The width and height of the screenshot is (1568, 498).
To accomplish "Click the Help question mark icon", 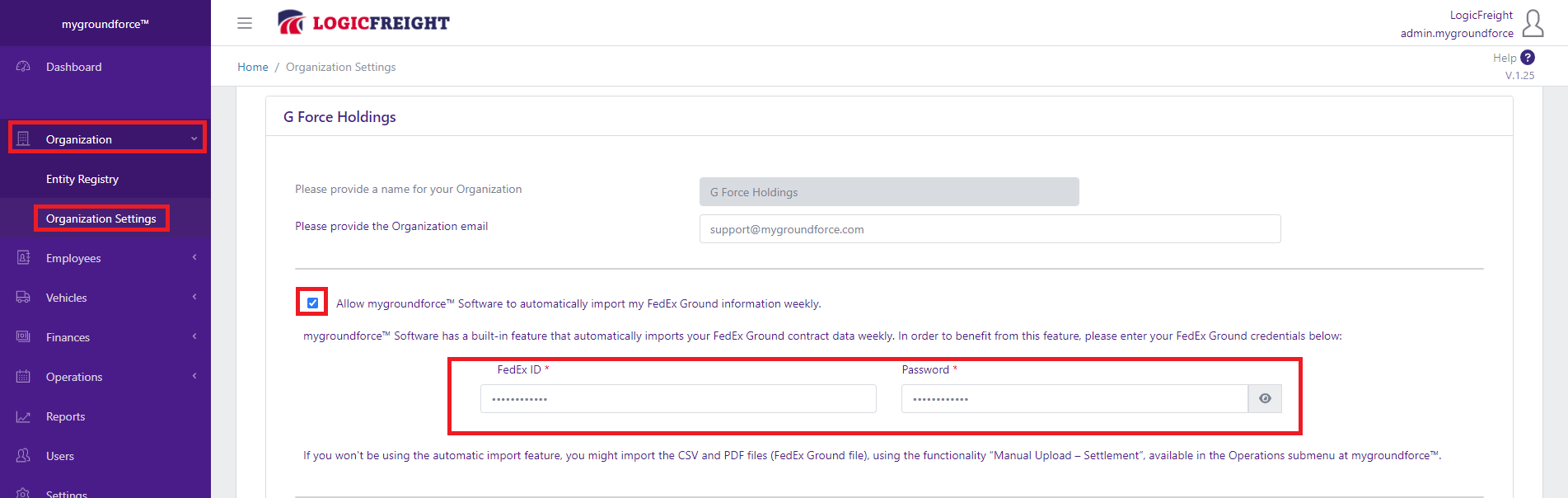I will [1528, 58].
